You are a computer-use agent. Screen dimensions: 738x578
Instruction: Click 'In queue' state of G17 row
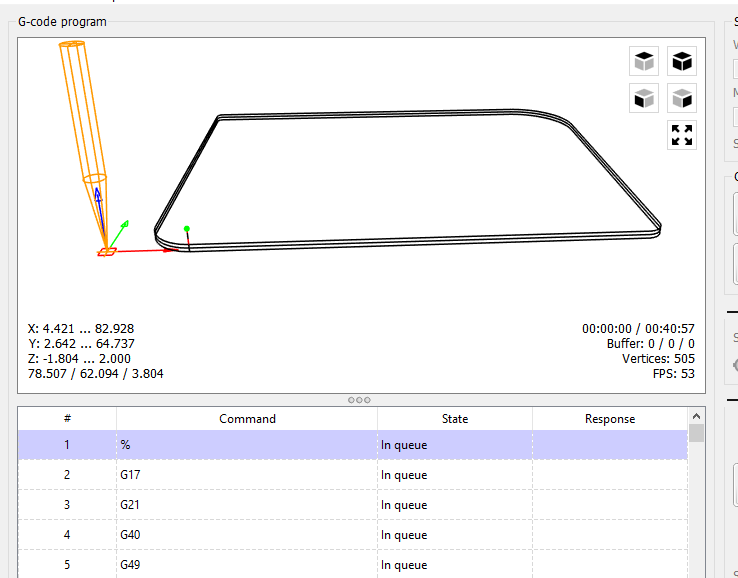[455, 474]
